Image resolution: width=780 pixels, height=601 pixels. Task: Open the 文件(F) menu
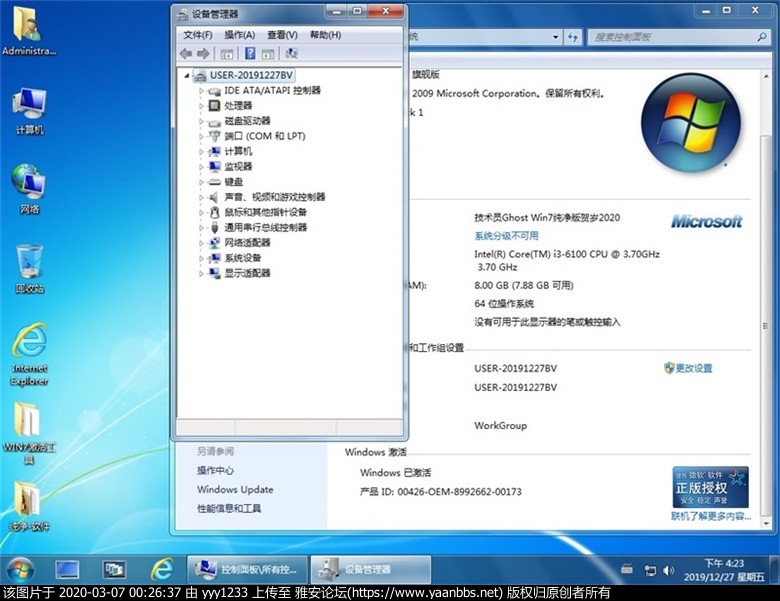coord(197,35)
